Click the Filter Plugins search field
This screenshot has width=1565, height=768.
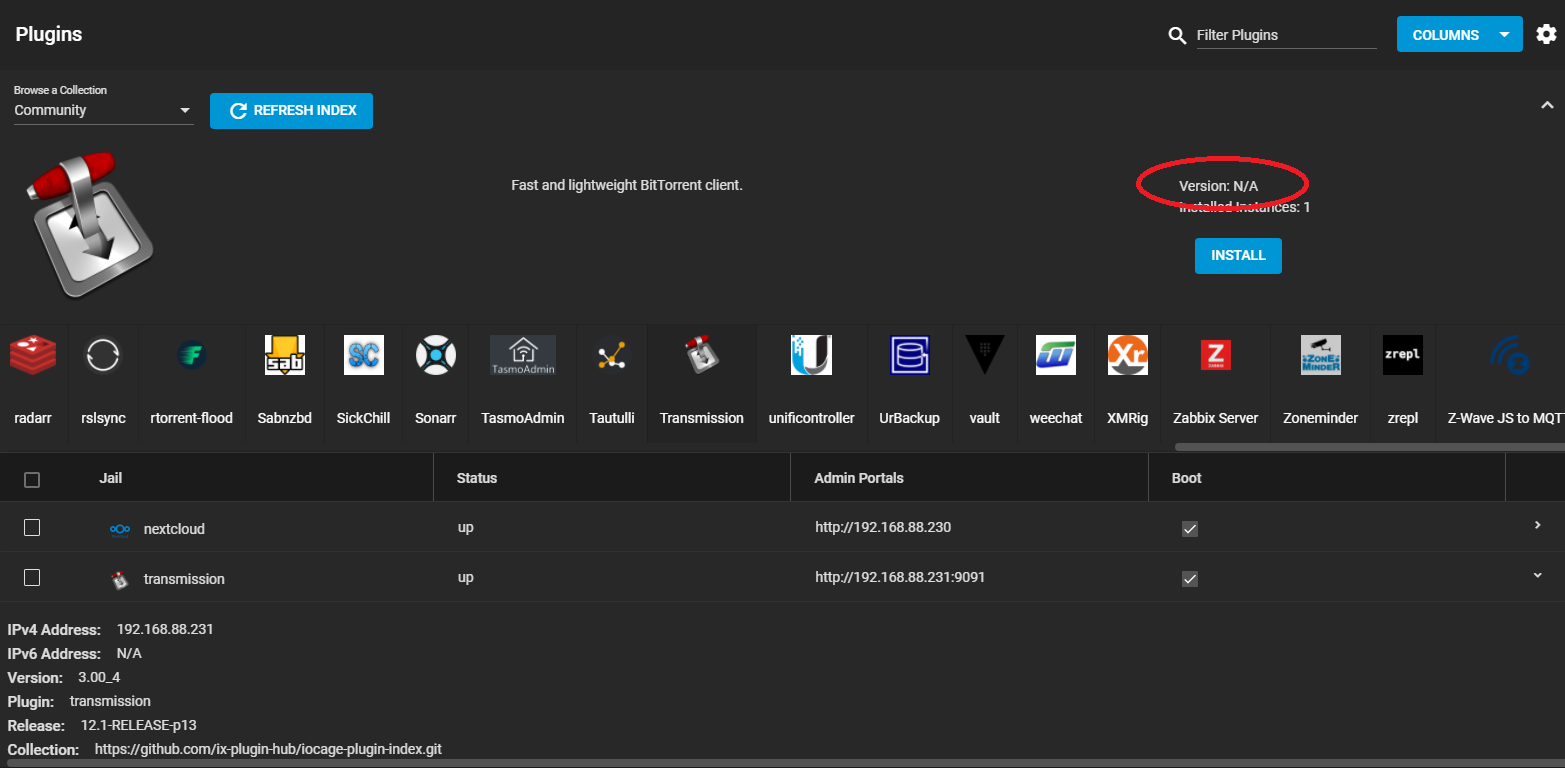tap(1286, 35)
